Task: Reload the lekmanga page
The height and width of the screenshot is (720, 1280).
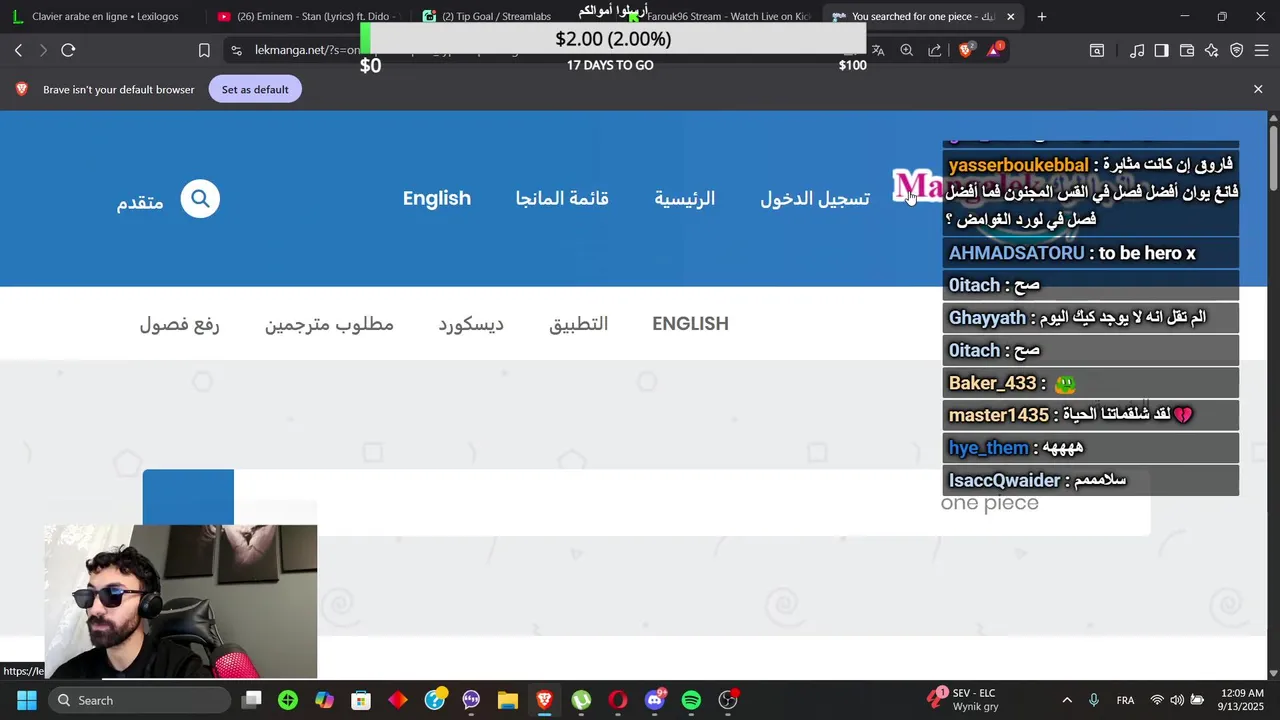Action: (x=68, y=50)
